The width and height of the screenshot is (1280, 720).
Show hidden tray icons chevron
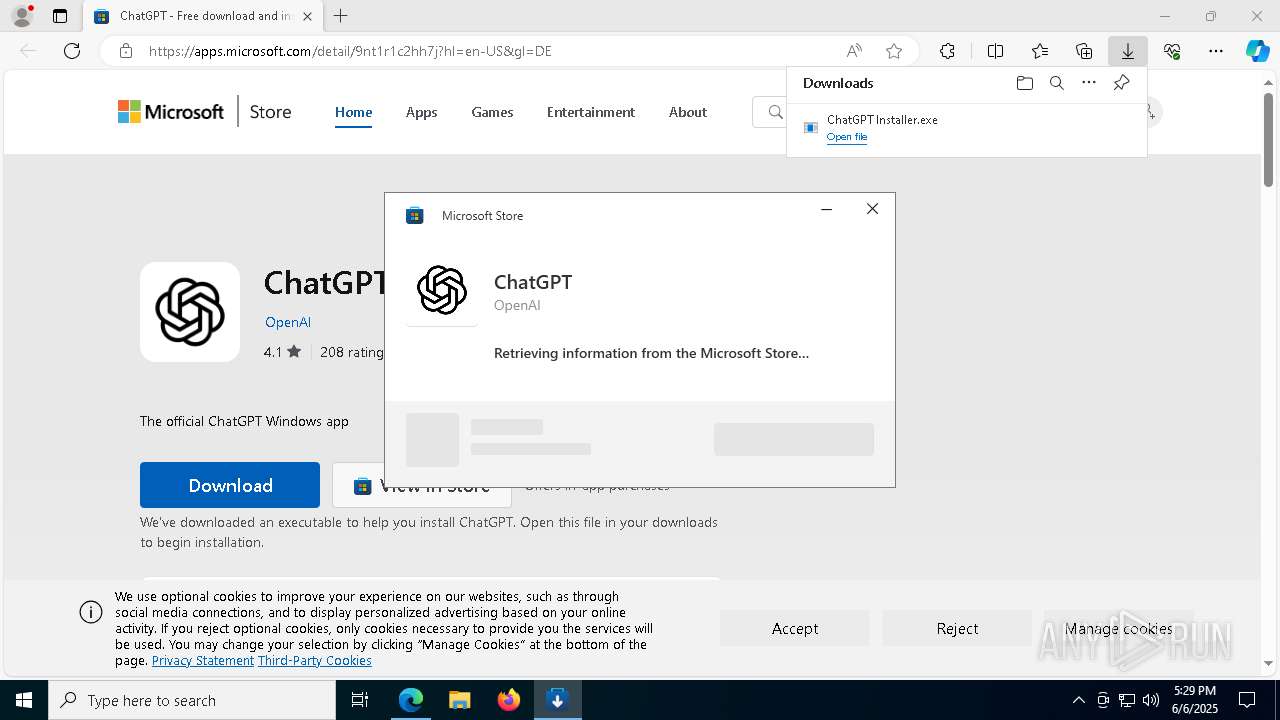(1078, 700)
